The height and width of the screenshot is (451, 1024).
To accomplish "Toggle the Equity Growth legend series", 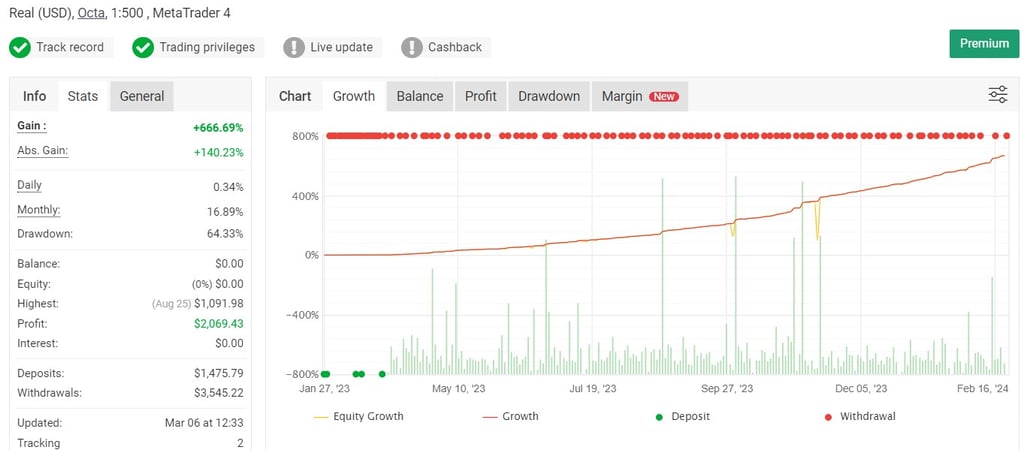I will click(x=359, y=416).
